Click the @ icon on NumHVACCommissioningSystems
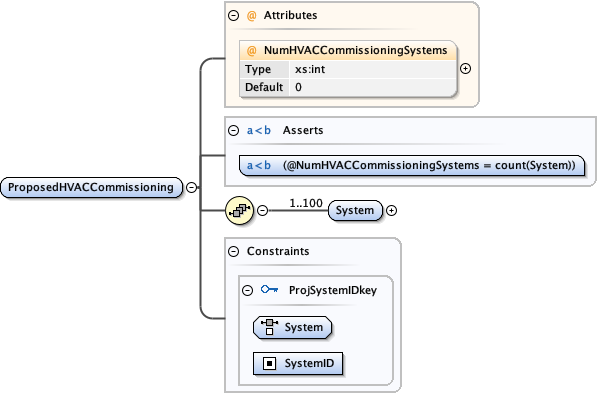The width and height of the screenshot is (614, 394). click(251, 51)
